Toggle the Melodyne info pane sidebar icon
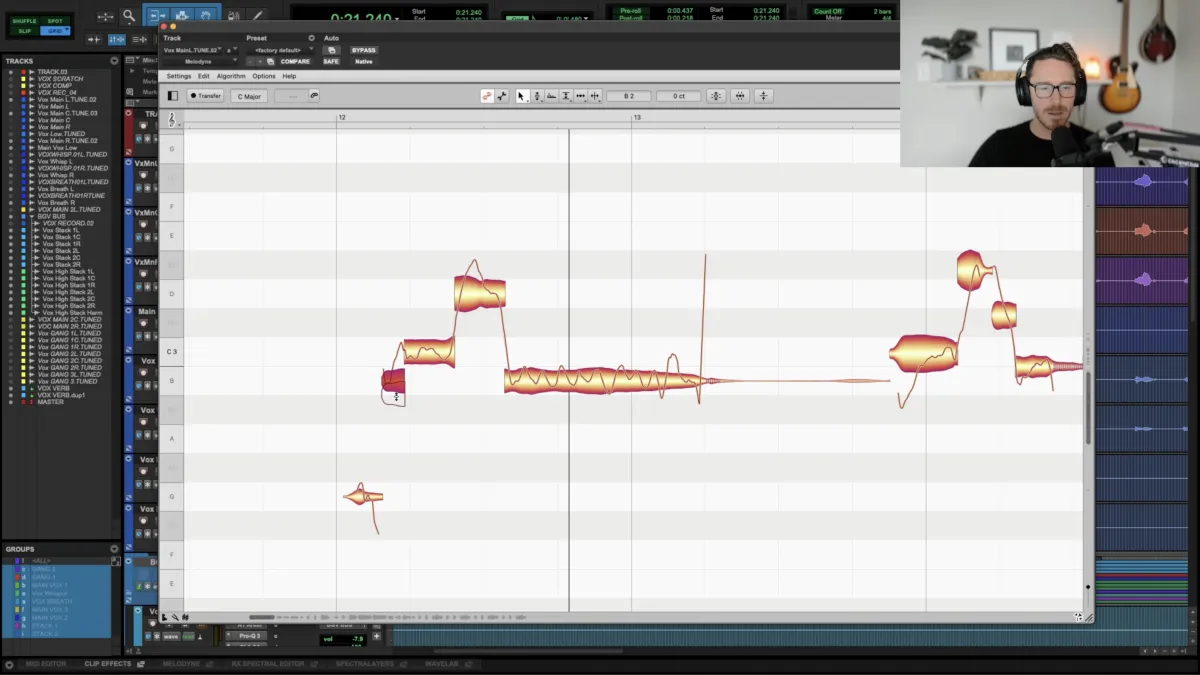 click(x=172, y=96)
